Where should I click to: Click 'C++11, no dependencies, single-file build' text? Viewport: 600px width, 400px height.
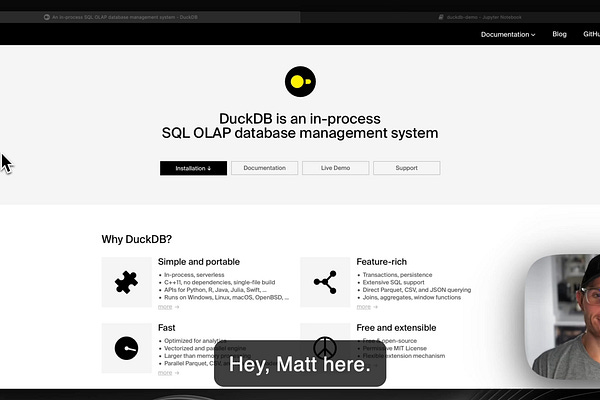[220, 282]
